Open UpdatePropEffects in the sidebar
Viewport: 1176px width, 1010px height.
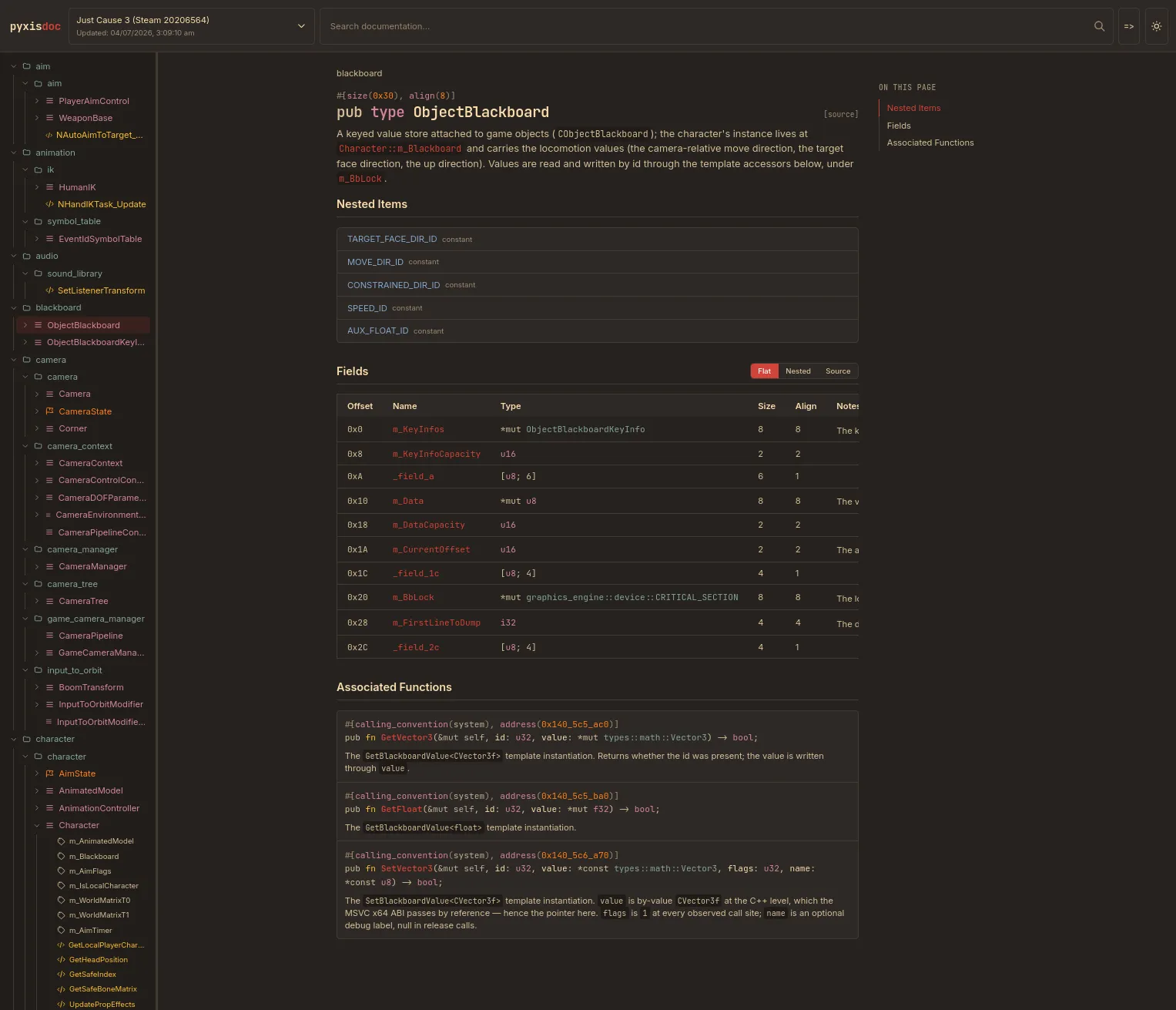[x=102, y=1004]
